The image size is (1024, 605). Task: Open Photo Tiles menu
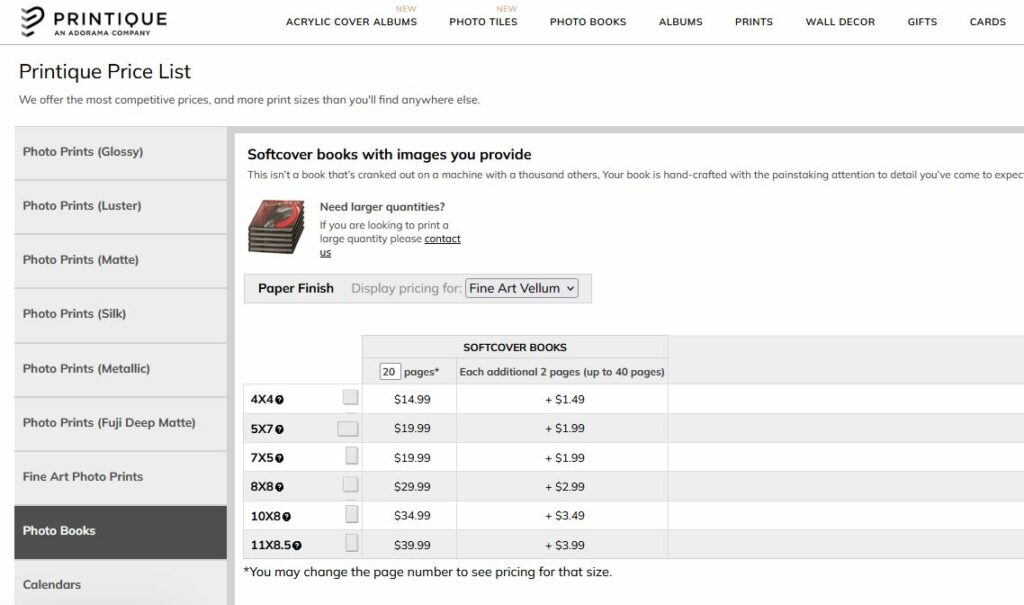click(483, 22)
